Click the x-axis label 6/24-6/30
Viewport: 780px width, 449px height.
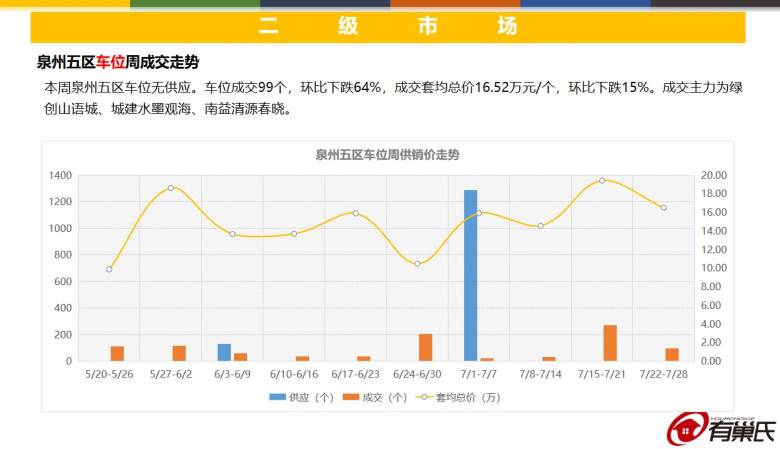(417, 374)
